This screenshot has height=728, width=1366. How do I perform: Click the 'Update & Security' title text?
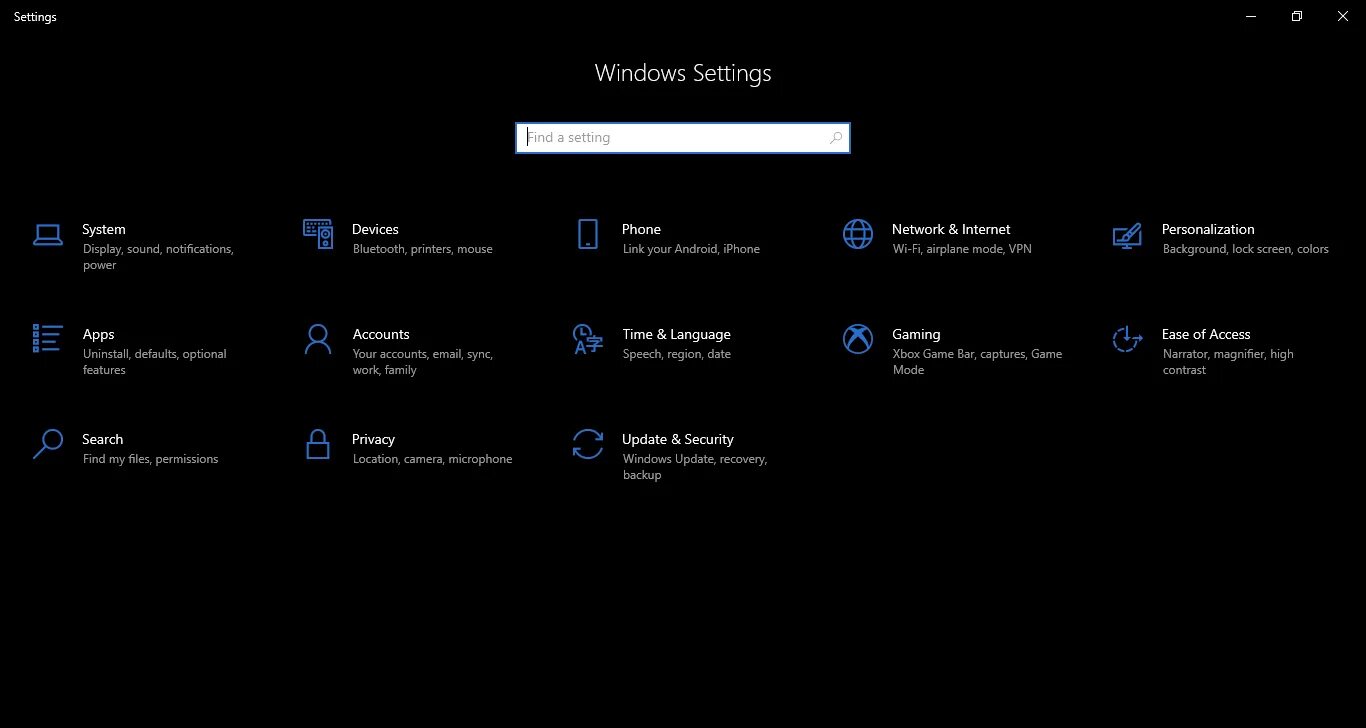click(678, 440)
